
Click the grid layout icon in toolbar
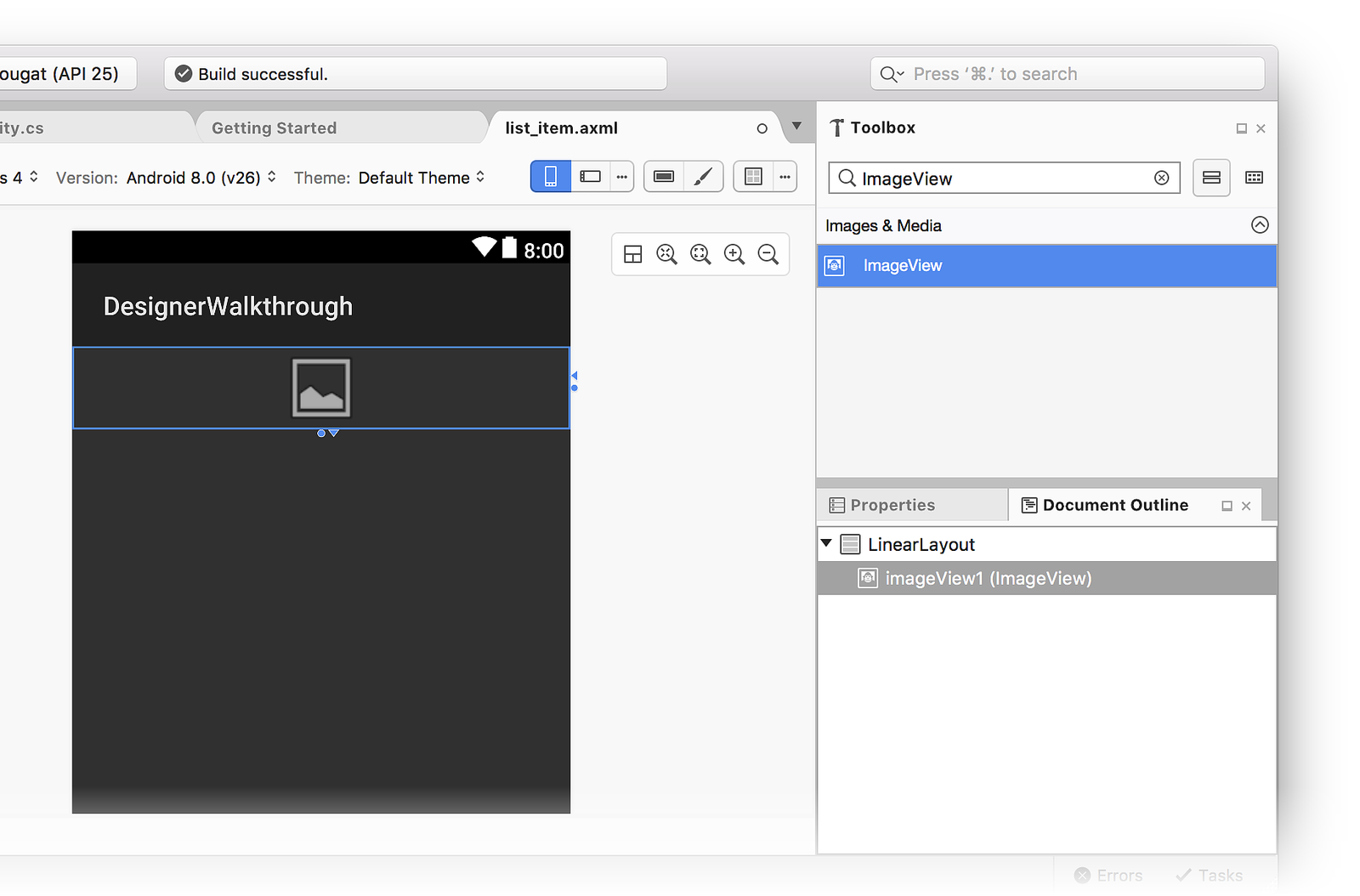pyautogui.click(x=753, y=177)
